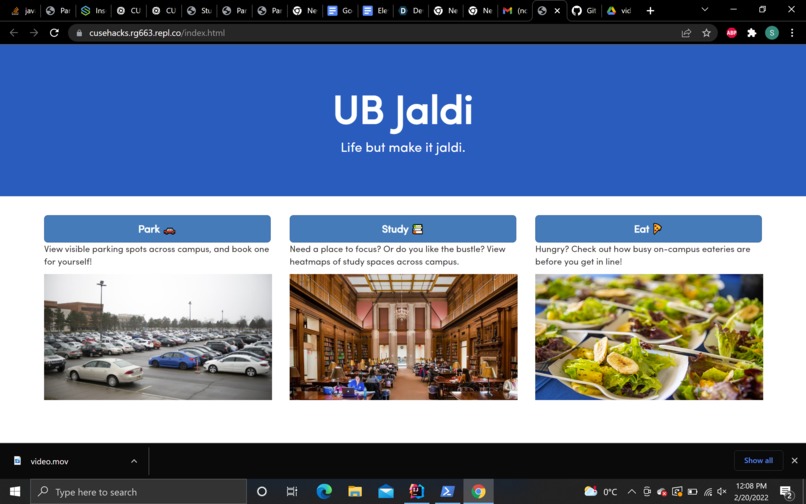This screenshot has height=504, width=806.
Task: Click the 'Life but make it jaldi.' tagline
Action: point(403,148)
